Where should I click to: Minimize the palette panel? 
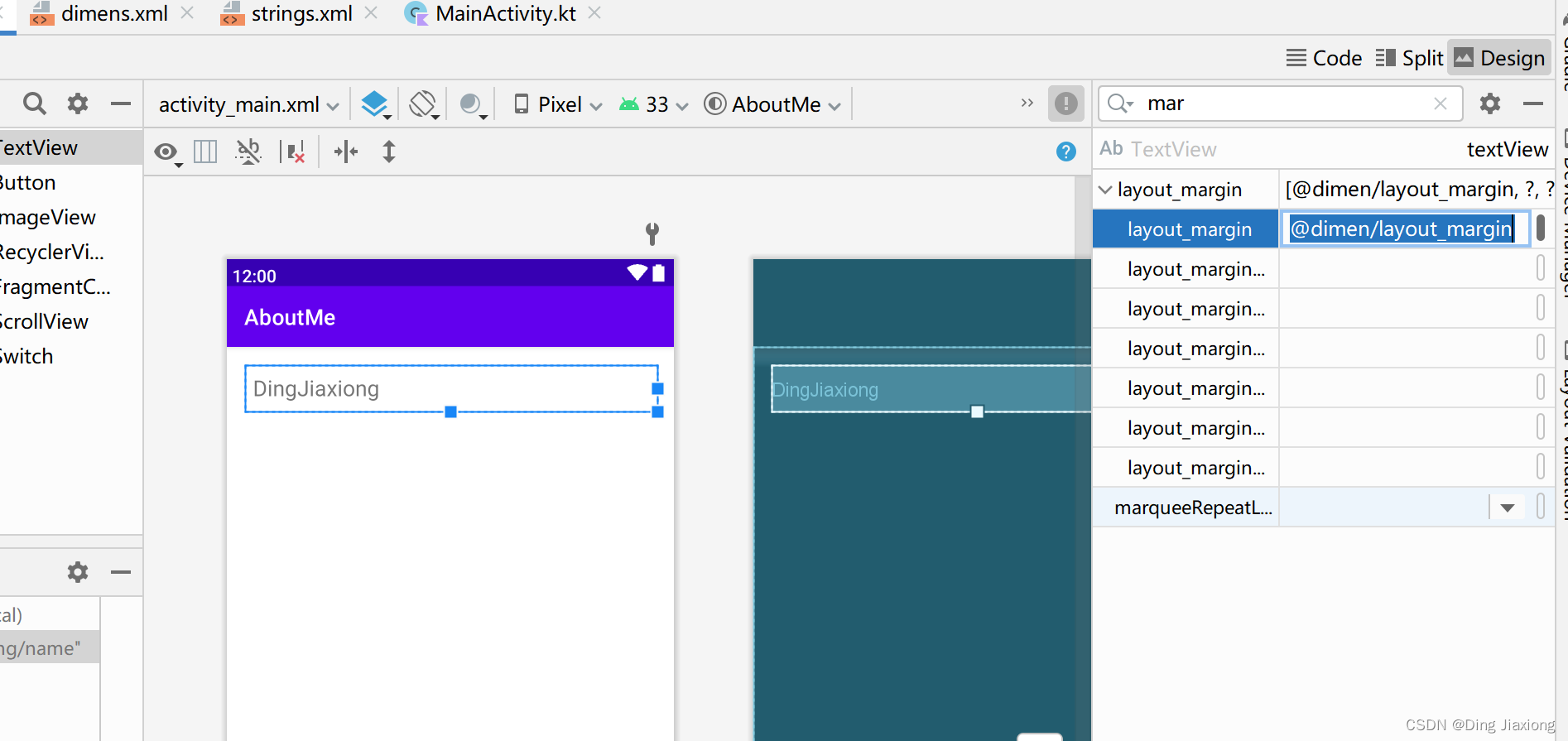(121, 103)
